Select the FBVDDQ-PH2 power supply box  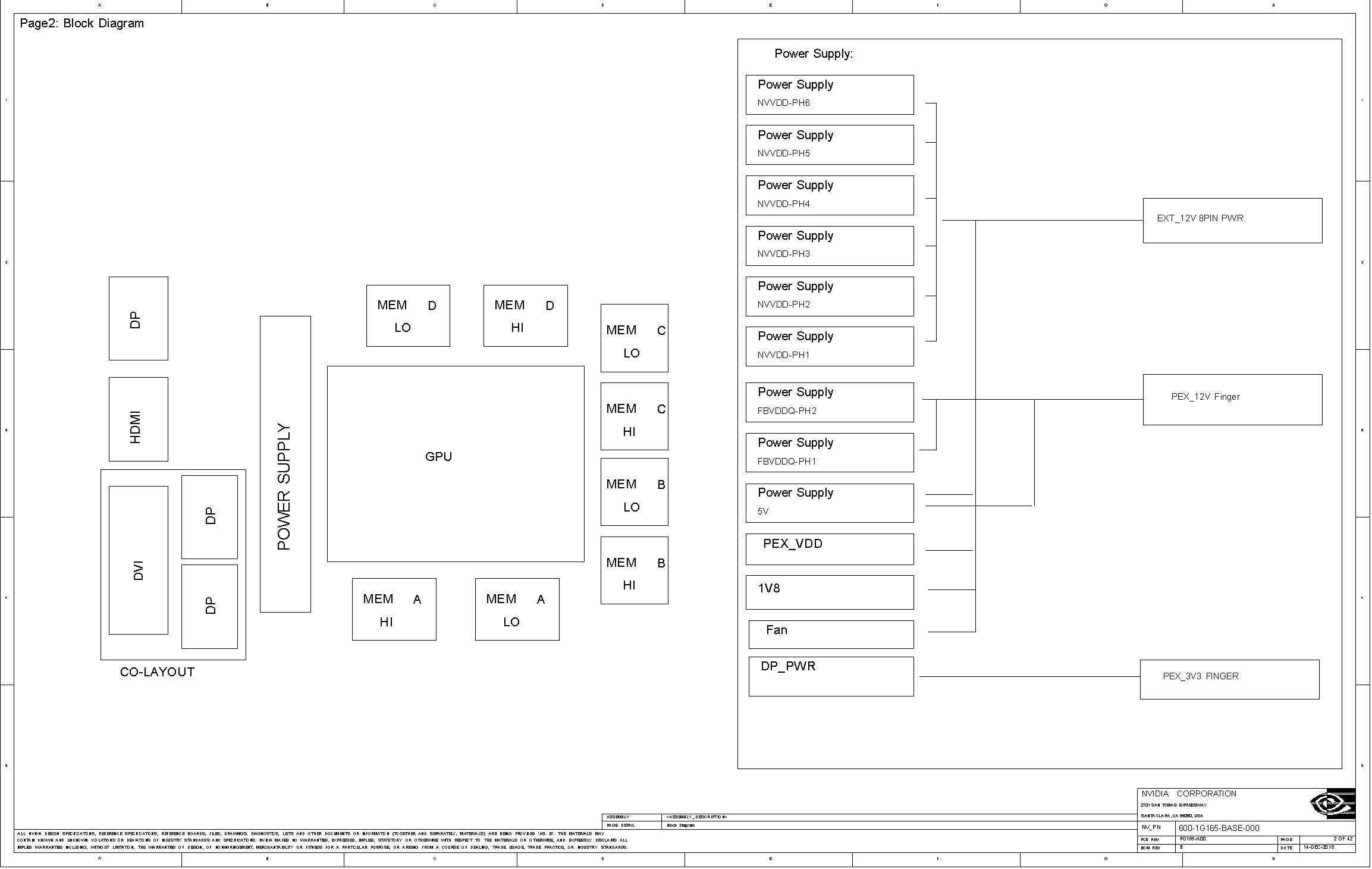(x=830, y=402)
